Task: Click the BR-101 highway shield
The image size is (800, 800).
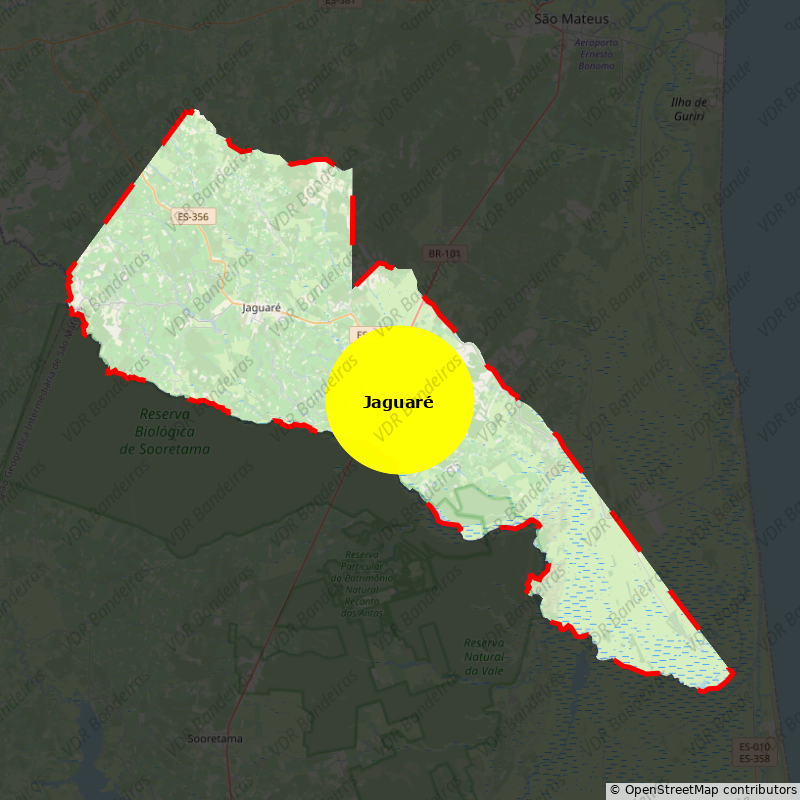Action: coord(445,254)
